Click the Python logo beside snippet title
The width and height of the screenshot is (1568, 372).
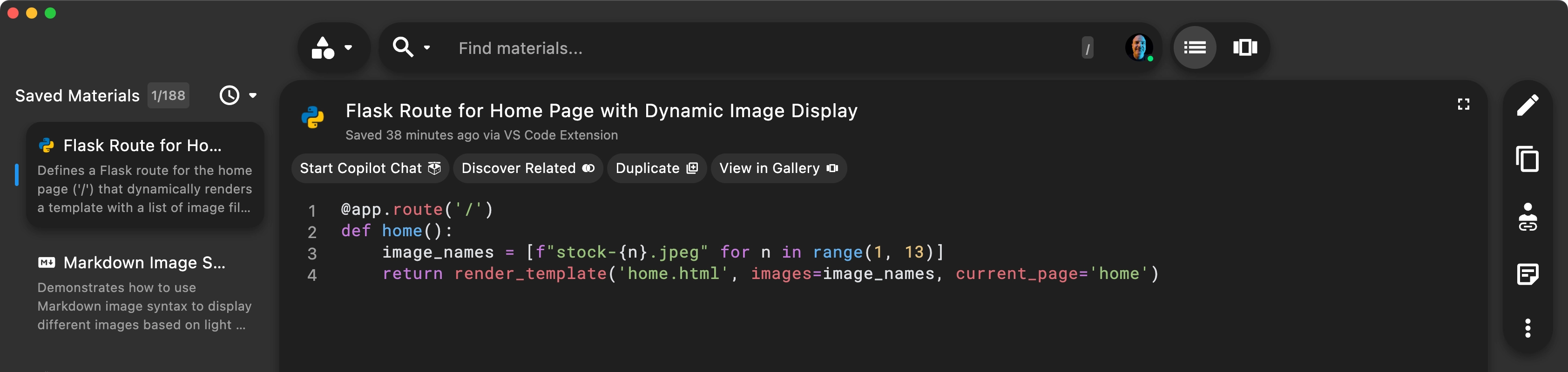tap(313, 117)
